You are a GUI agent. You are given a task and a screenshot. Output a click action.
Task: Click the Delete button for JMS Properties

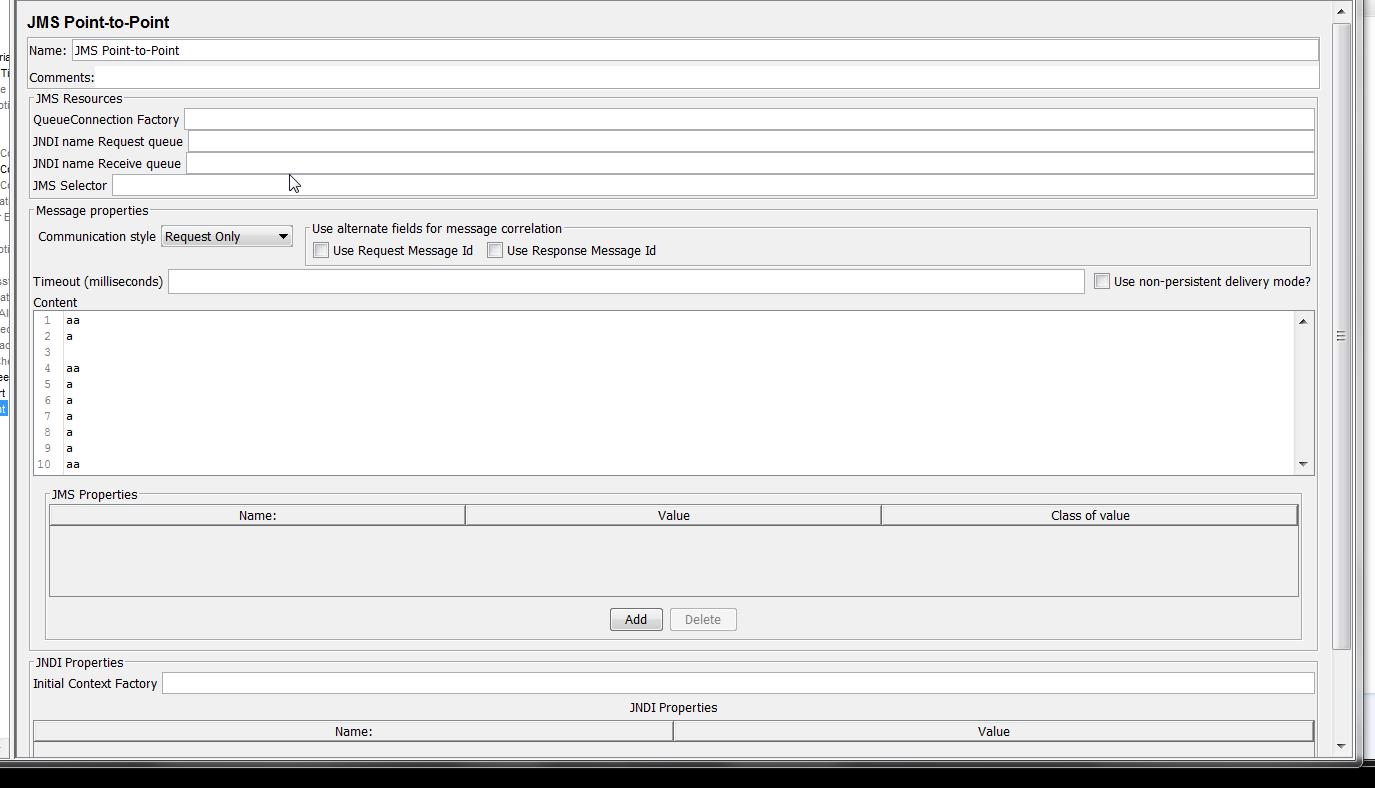[x=702, y=619]
